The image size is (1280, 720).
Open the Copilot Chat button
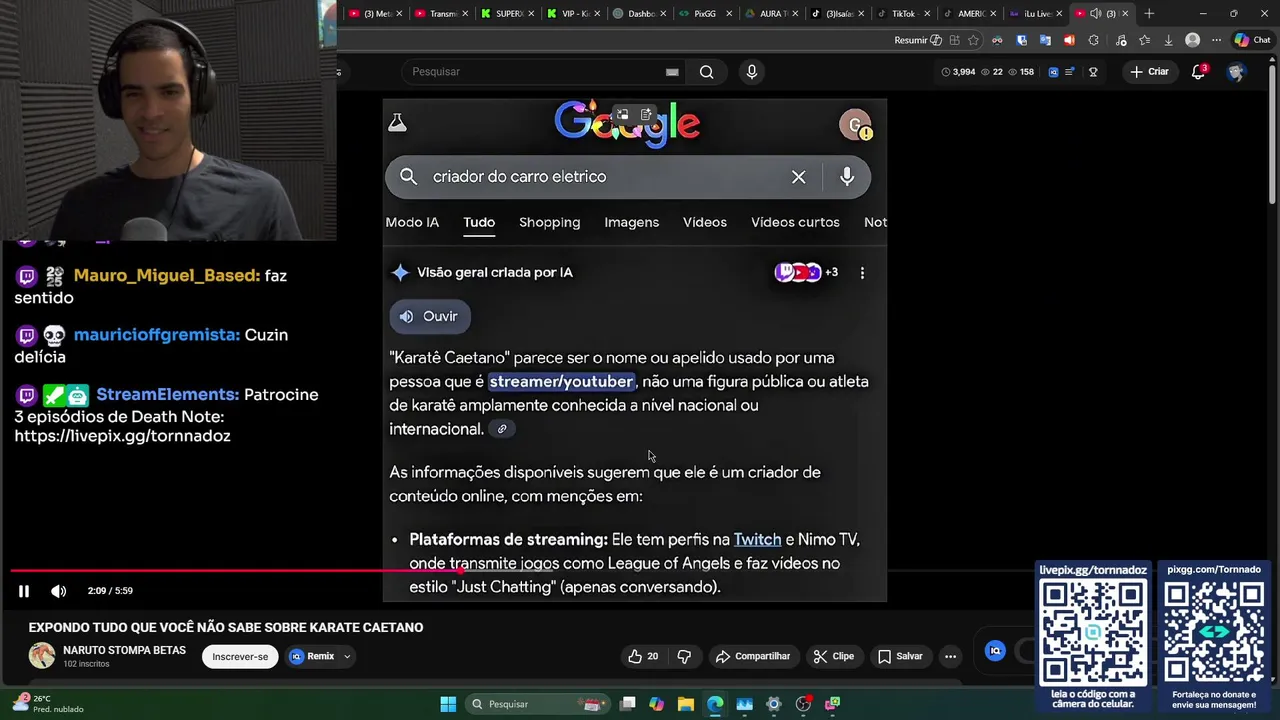click(x=1251, y=40)
